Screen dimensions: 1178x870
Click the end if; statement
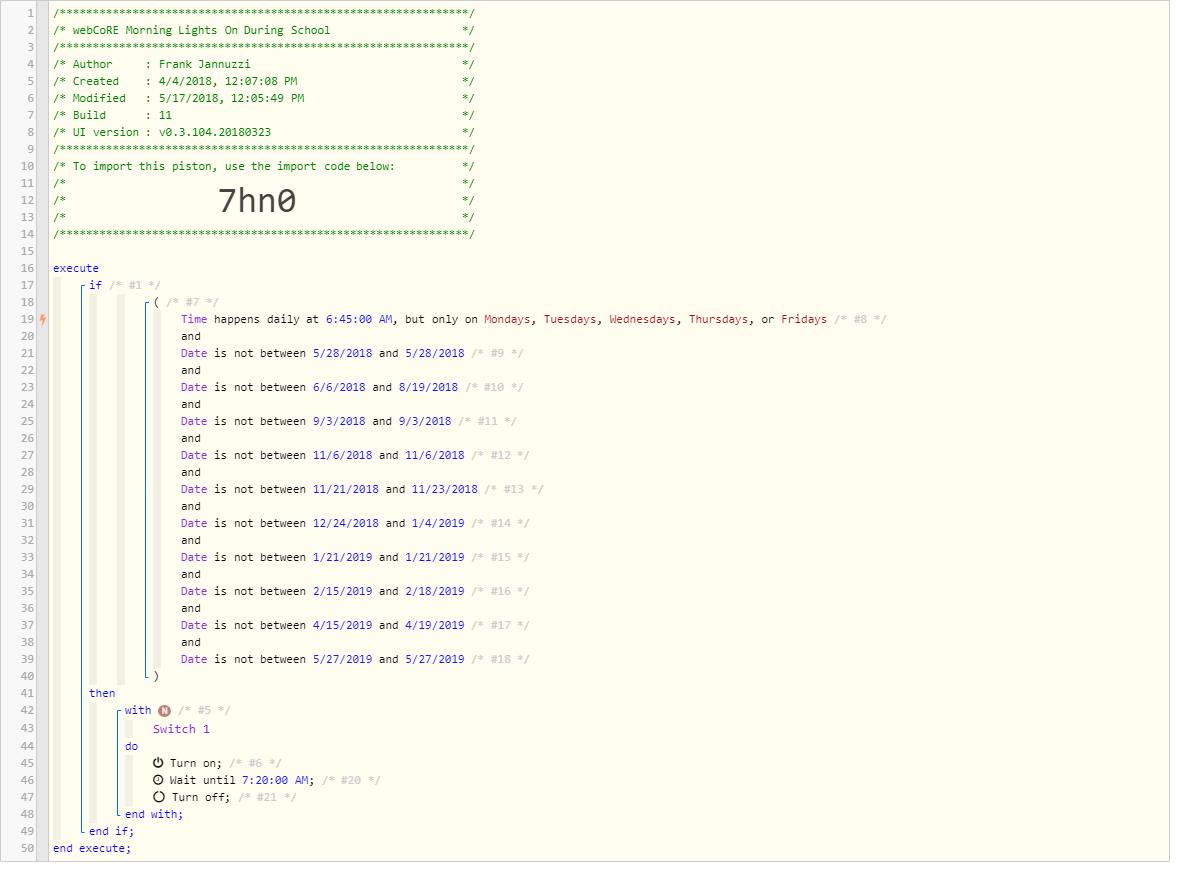pyautogui.click(x=111, y=833)
